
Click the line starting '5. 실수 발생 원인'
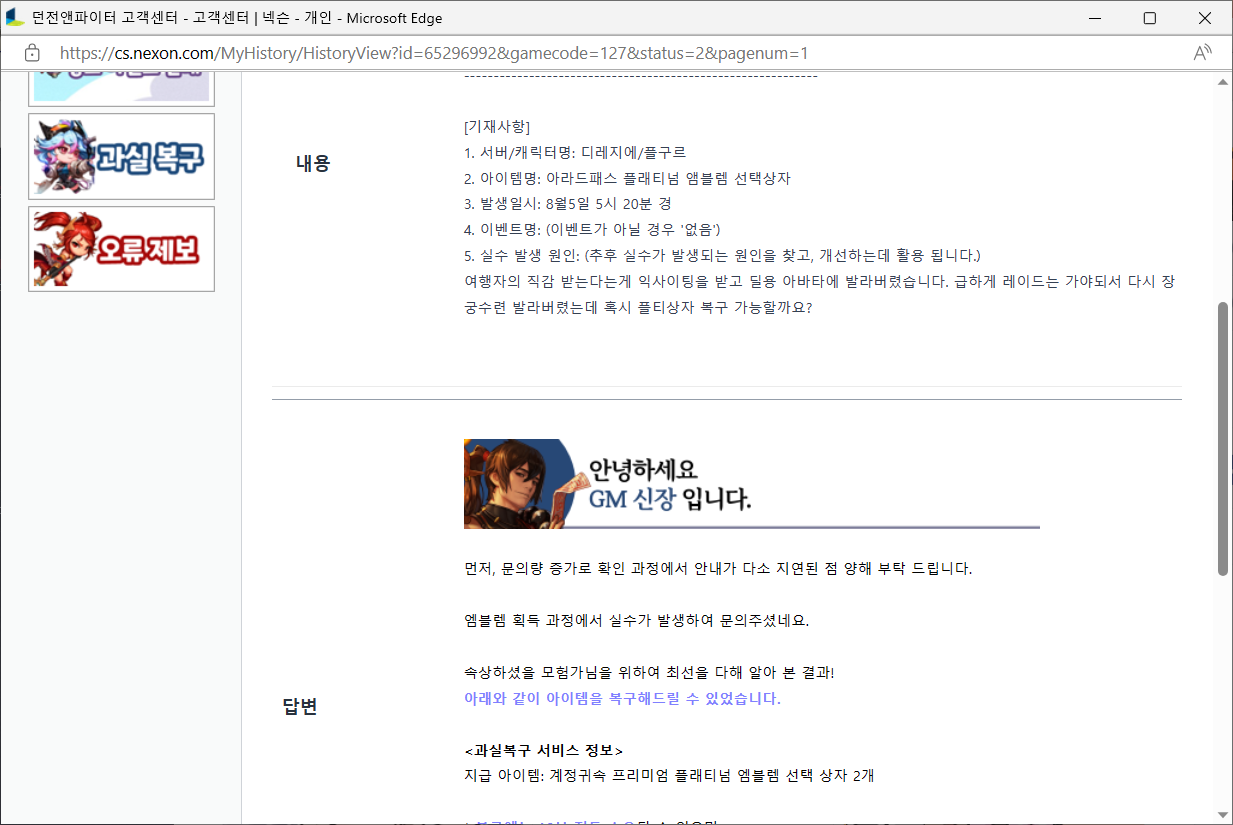723,256
